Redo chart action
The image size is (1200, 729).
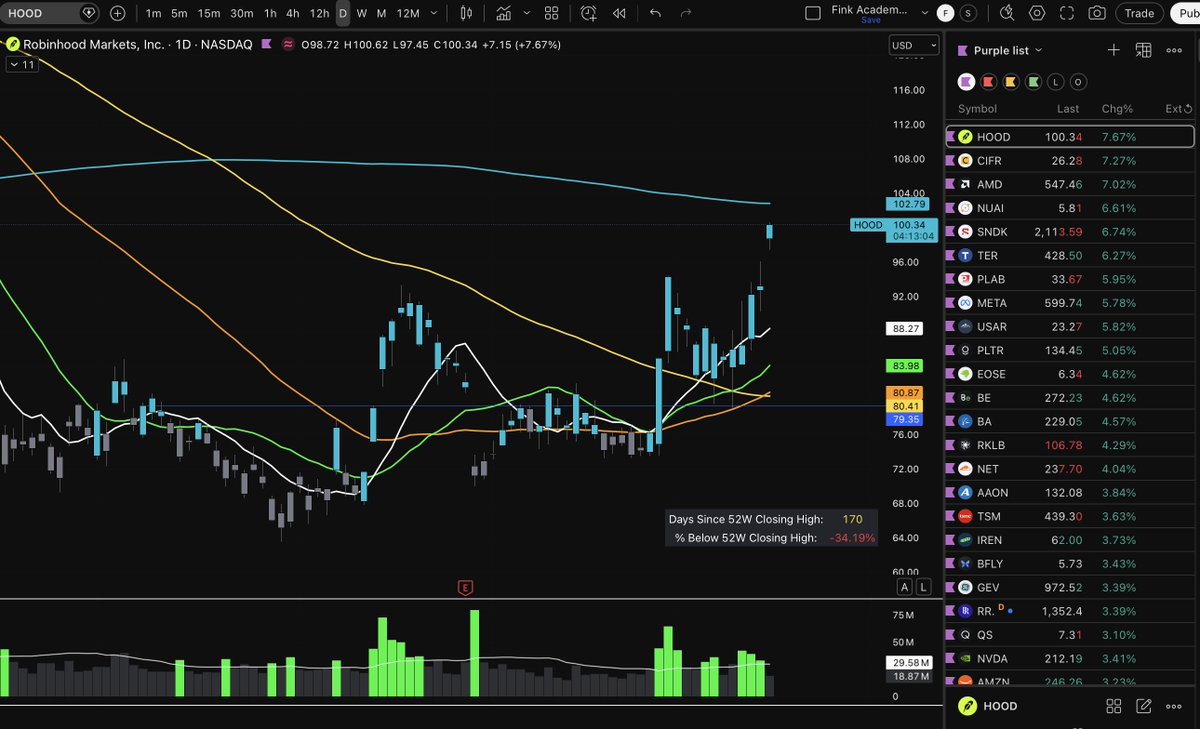[685, 13]
